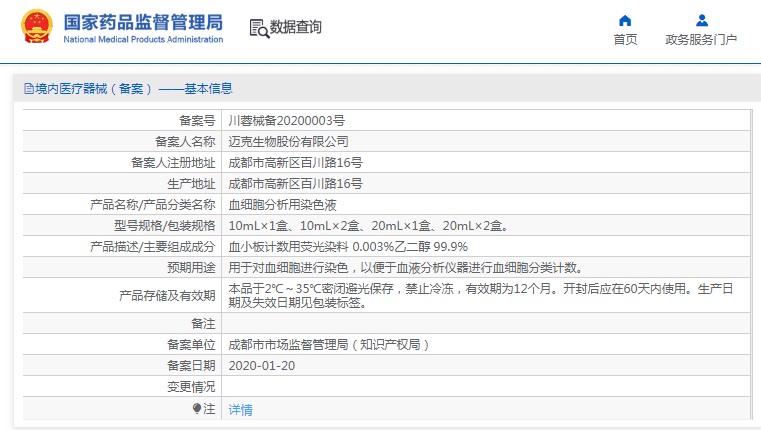Click the 预期用途 row label
This screenshot has width=761, height=430.
[191, 267]
